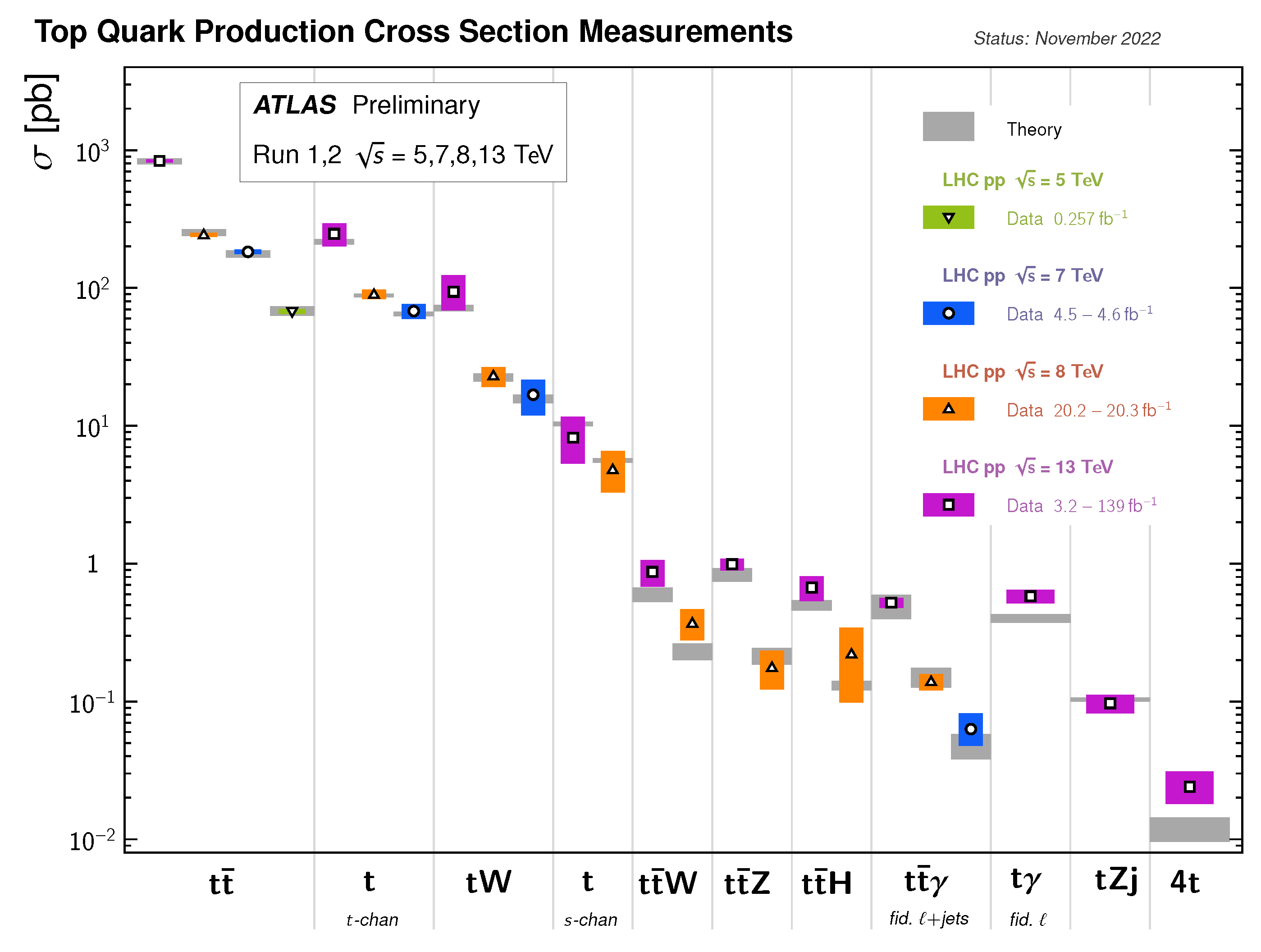The height and width of the screenshot is (952, 1261).
Task: Click the blue circle ttγ data point
Action: tap(970, 729)
